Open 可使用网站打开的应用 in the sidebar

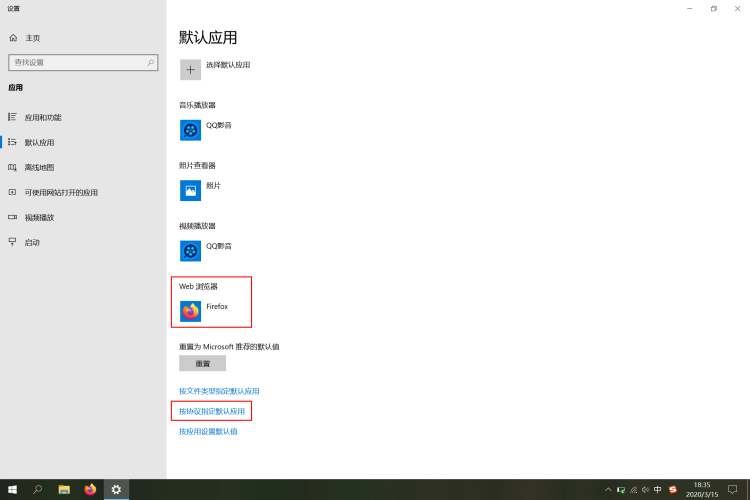pyautogui.click(x=61, y=192)
